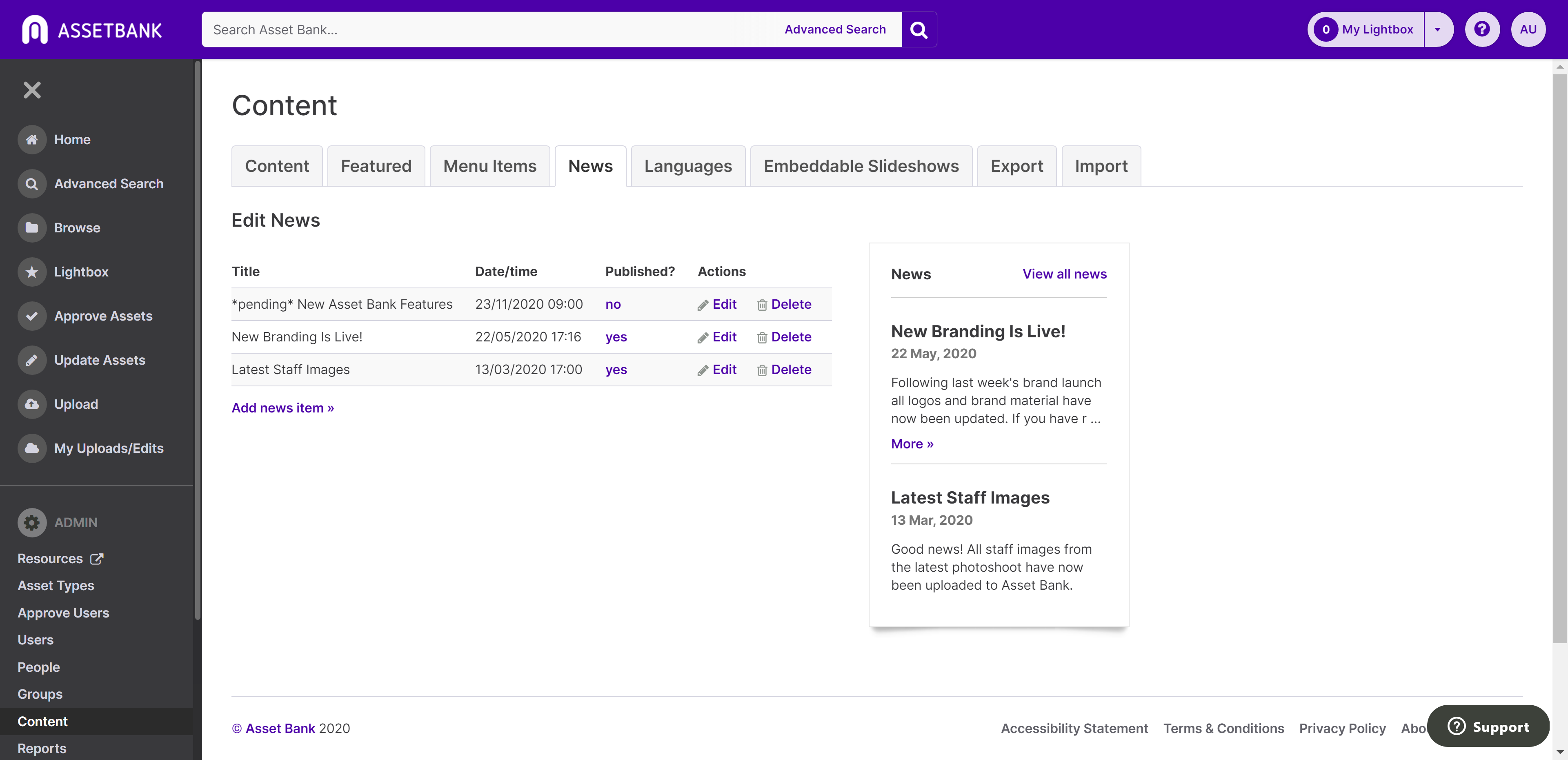Expand the My Lightbox dropdown arrow
Screen dimensions: 1568x760
[1438, 29]
